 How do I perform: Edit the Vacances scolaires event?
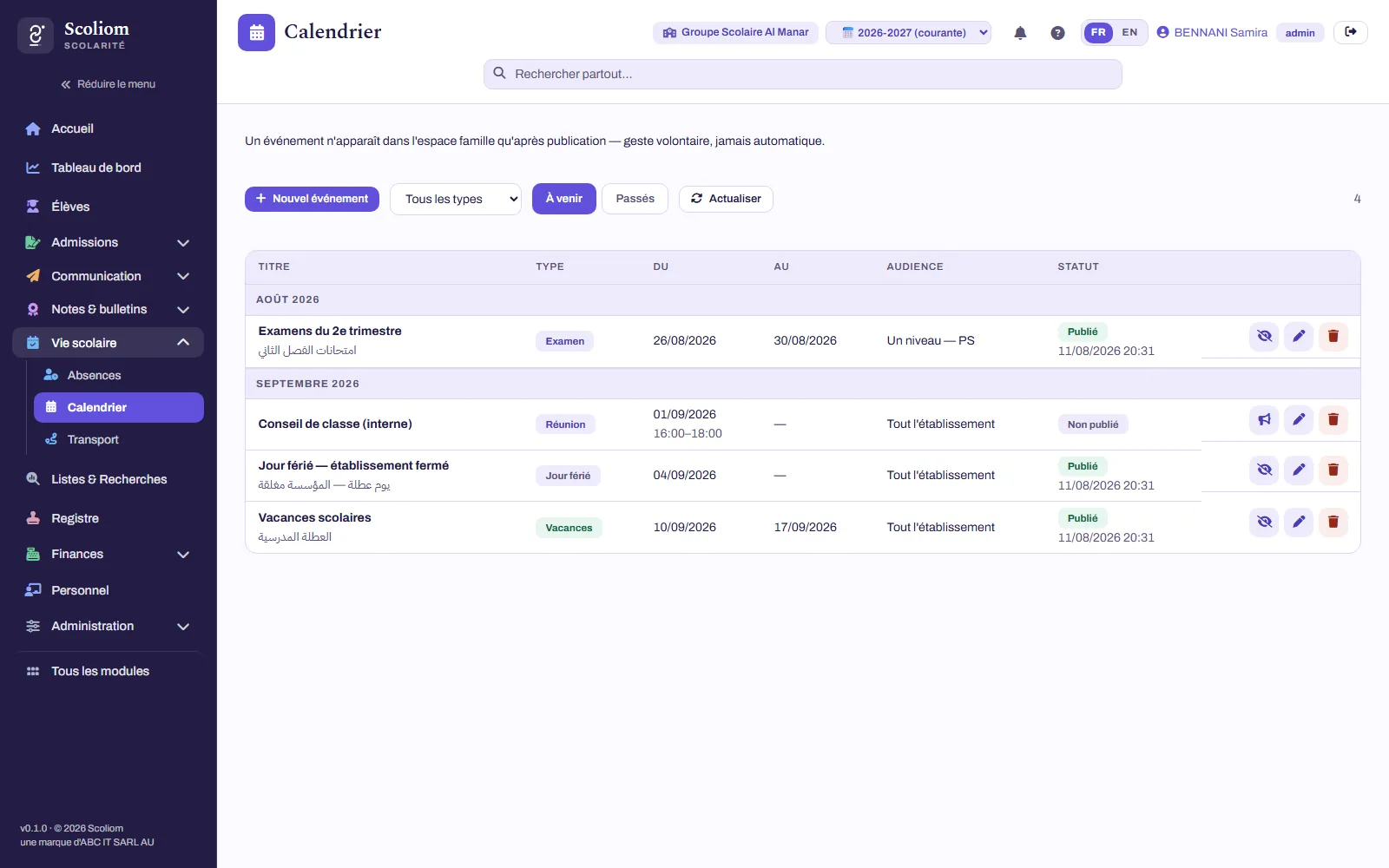(x=1299, y=522)
